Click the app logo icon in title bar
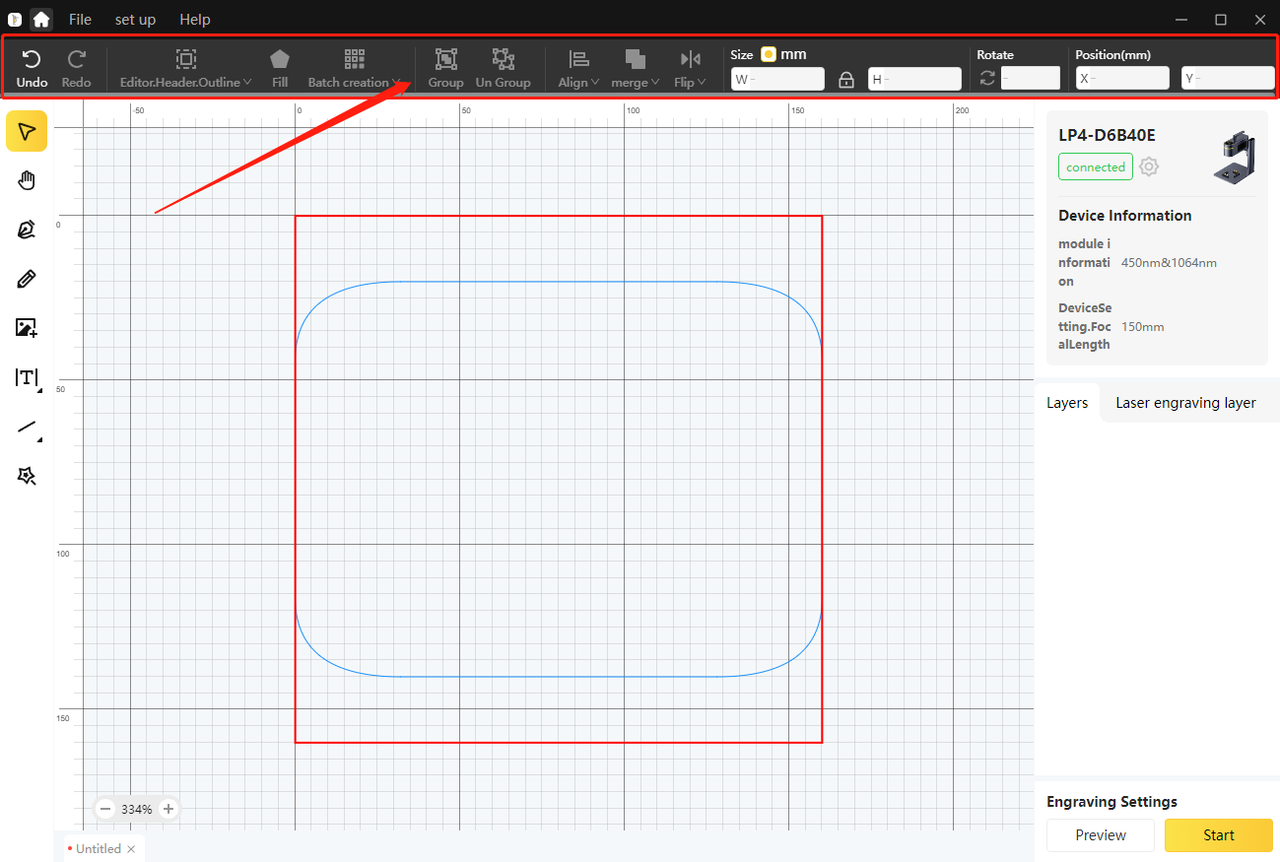 click(14, 19)
